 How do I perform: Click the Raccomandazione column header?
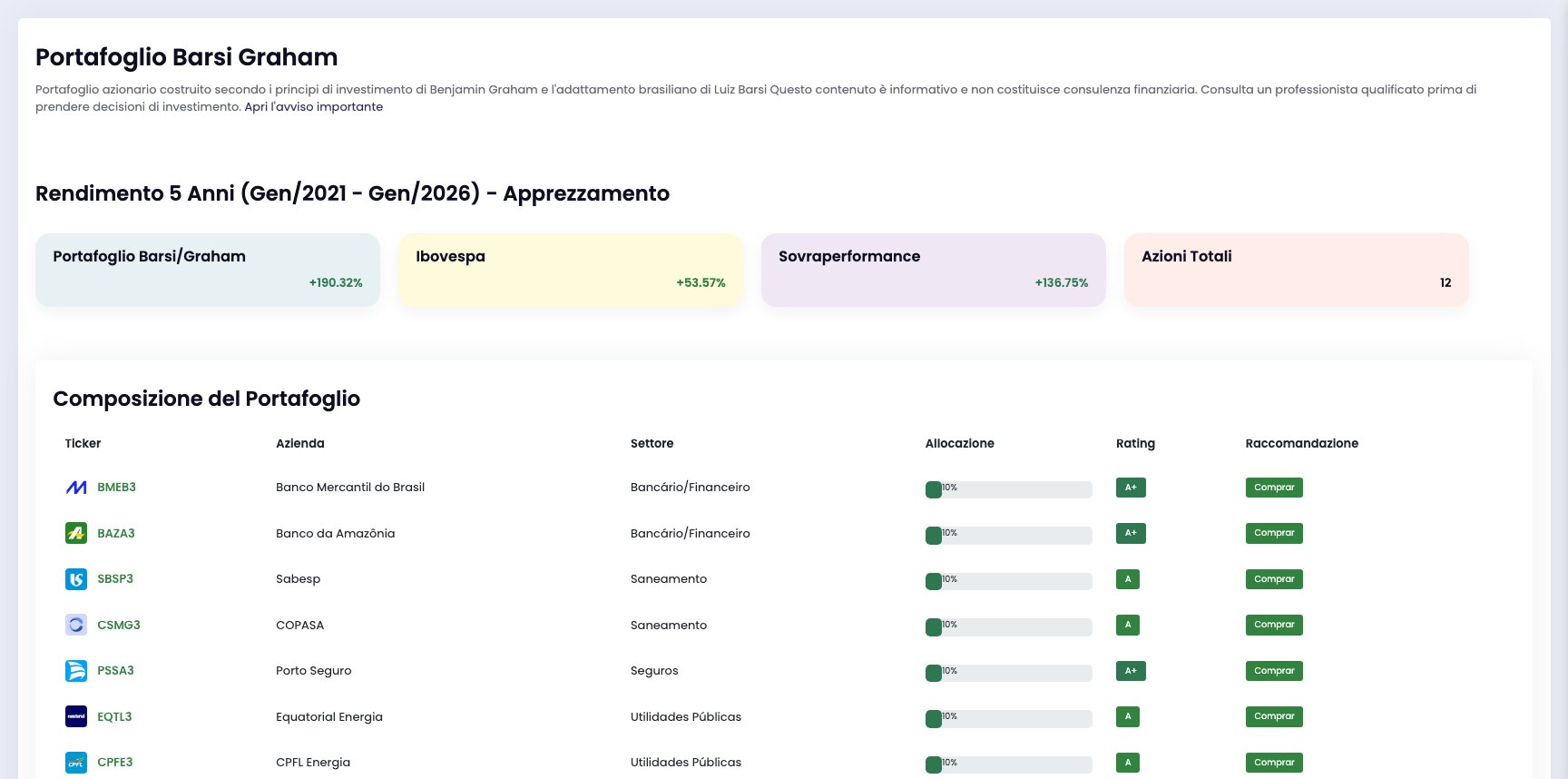(x=1302, y=443)
